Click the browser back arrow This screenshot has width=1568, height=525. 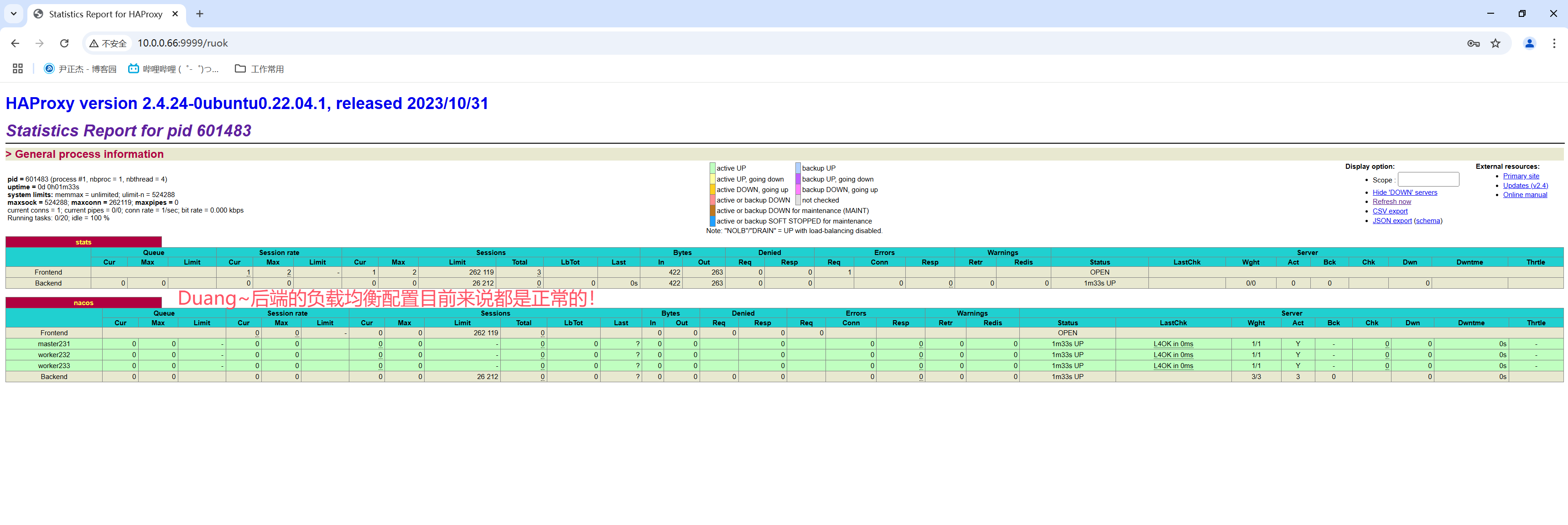click(15, 43)
